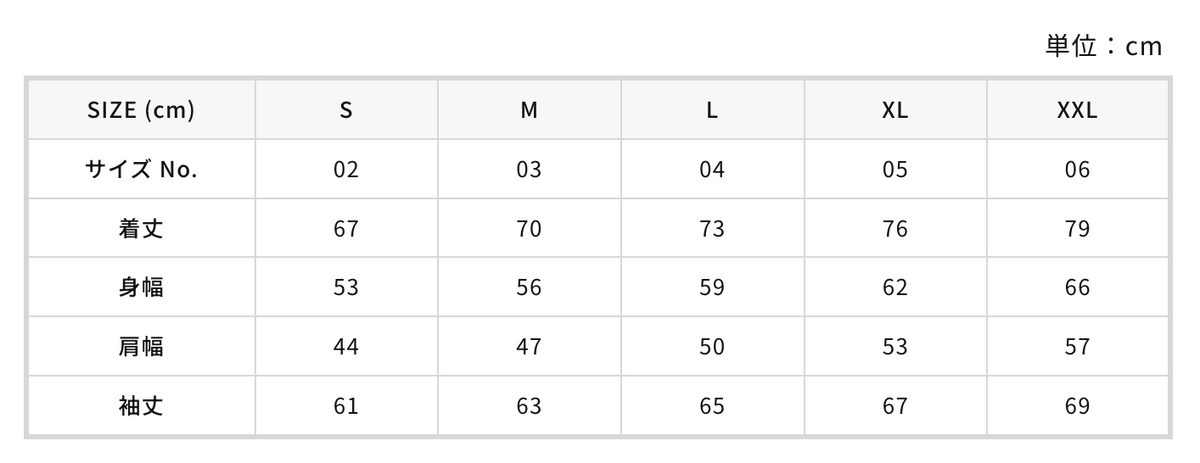
Task: Click size number 02 cell
Action: [346, 169]
